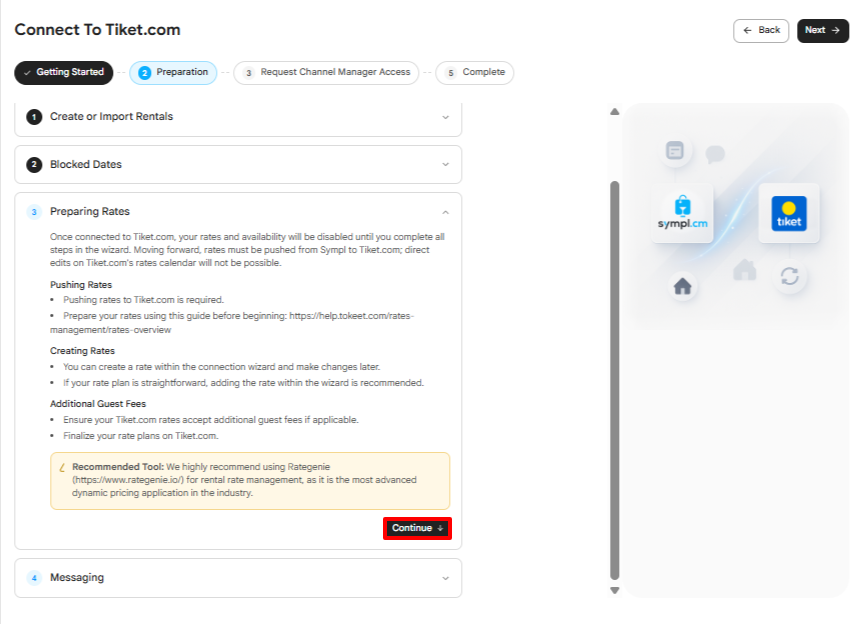Click the Pushing Rates subheading
Viewport: 868px width, 624px height.
click(81, 285)
